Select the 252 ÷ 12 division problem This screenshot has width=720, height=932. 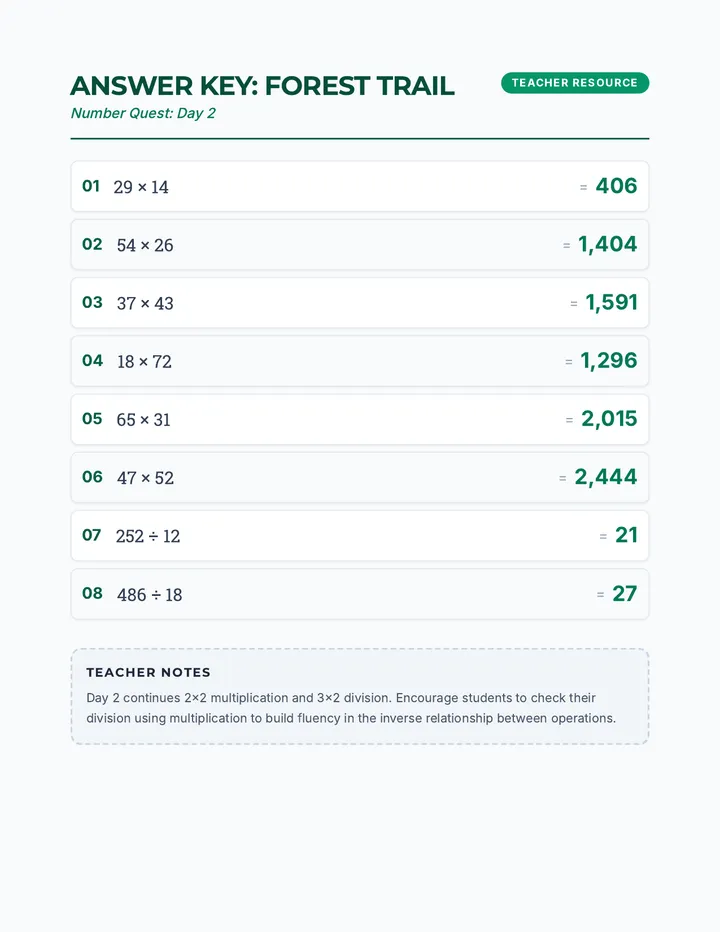[x=148, y=536]
